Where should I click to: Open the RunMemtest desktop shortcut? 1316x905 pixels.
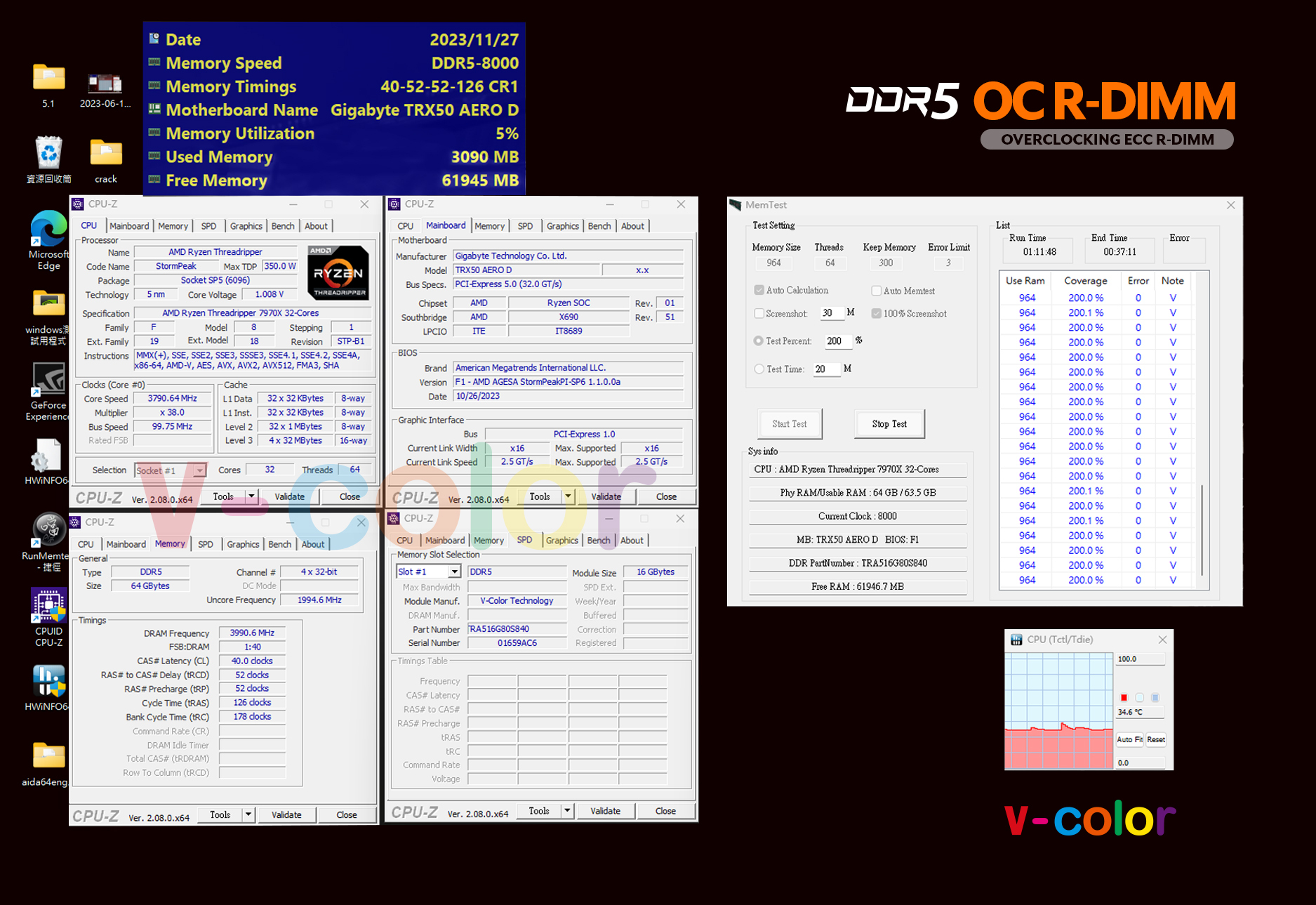48,531
